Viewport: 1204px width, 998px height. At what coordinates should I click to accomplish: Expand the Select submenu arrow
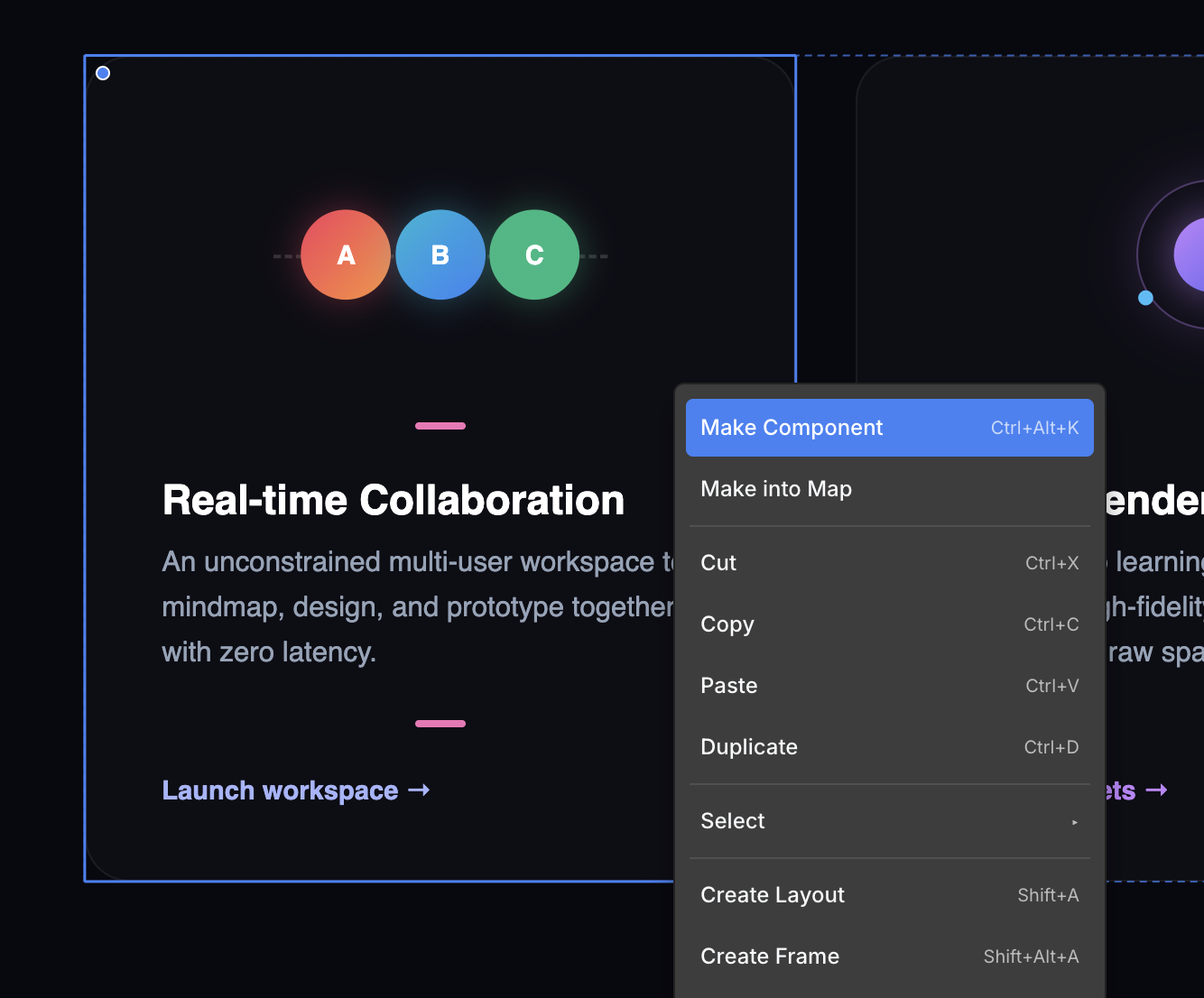point(1074,822)
